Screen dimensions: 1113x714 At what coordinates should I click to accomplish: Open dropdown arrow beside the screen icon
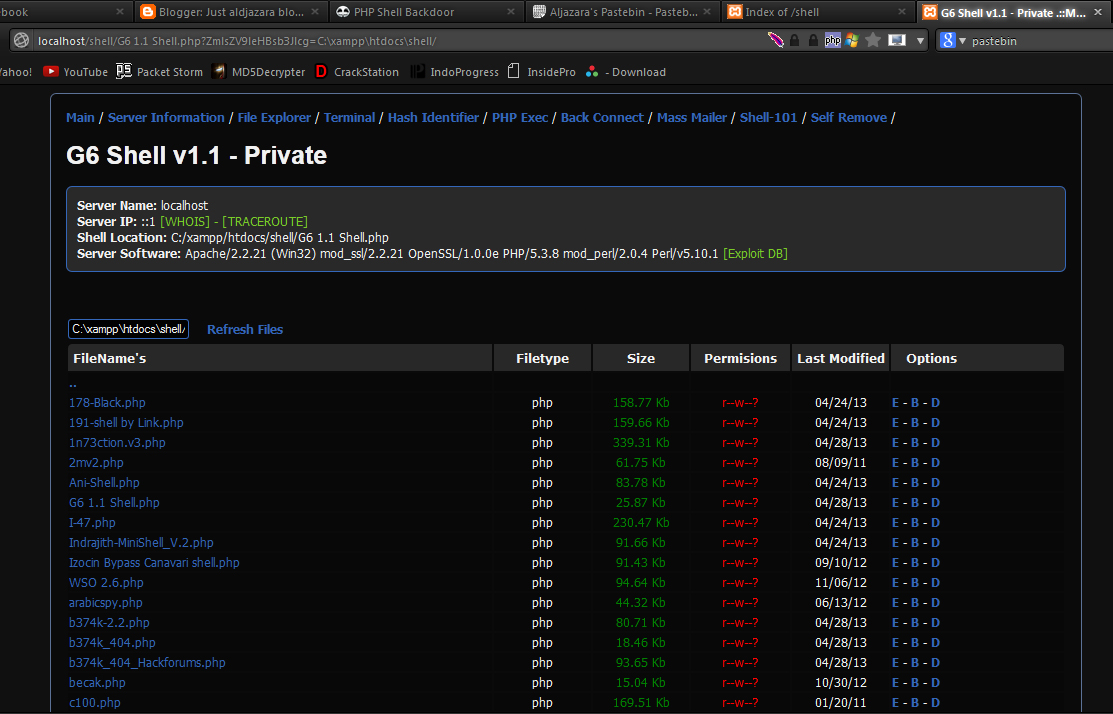pos(920,40)
